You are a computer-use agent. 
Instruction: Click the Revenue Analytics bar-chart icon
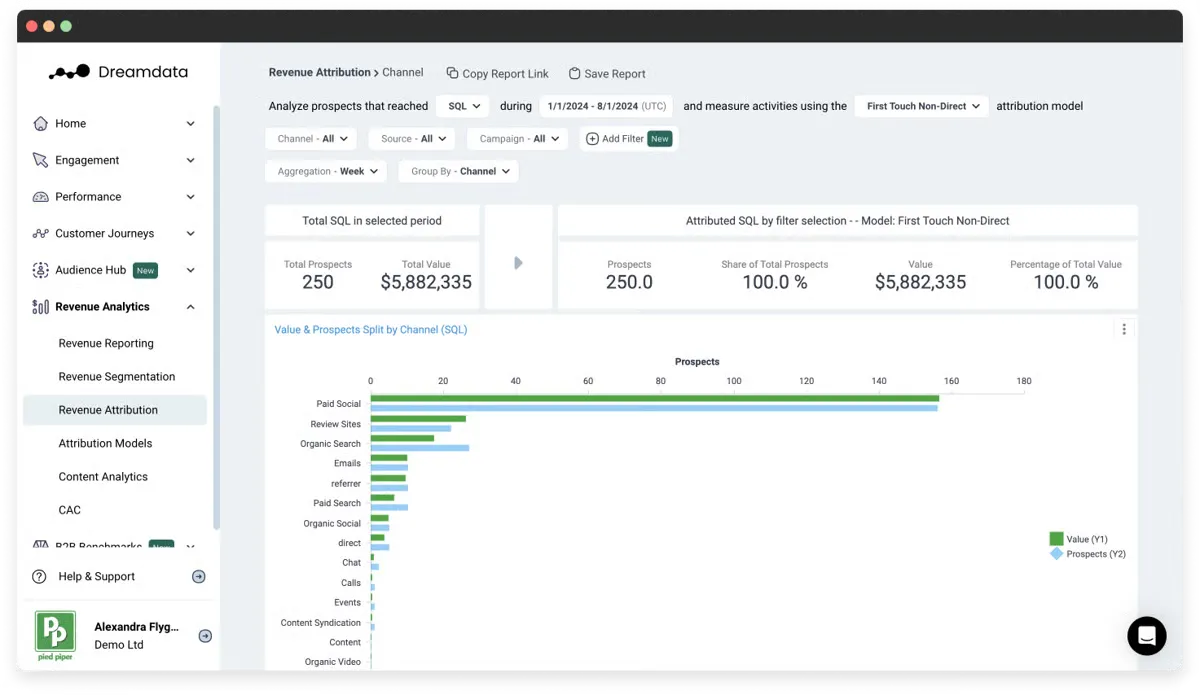[41, 306]
